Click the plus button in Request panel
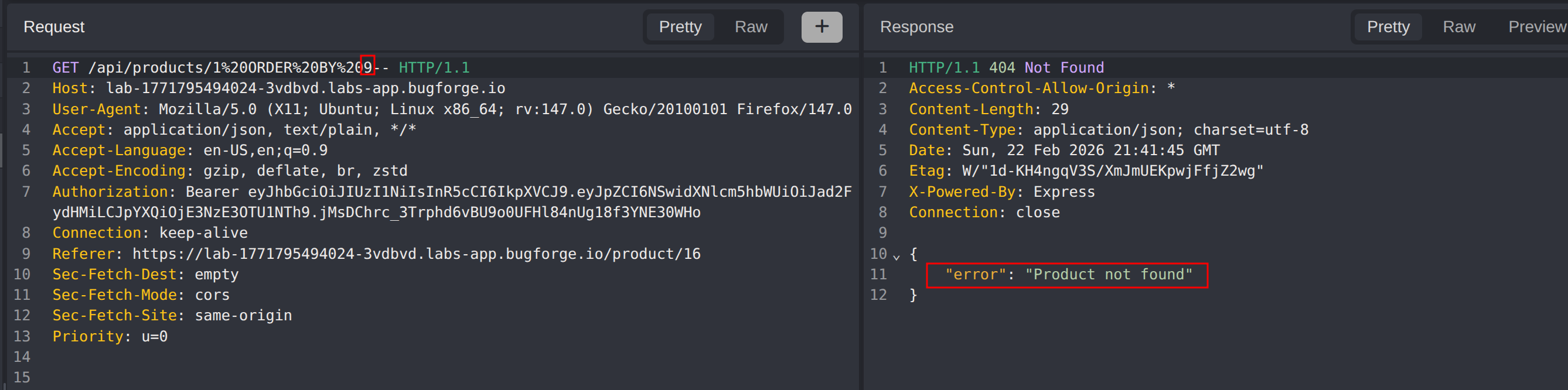The width and height of the screenshot is (1568, 390). pyautogui.click(x=821, y=27)
